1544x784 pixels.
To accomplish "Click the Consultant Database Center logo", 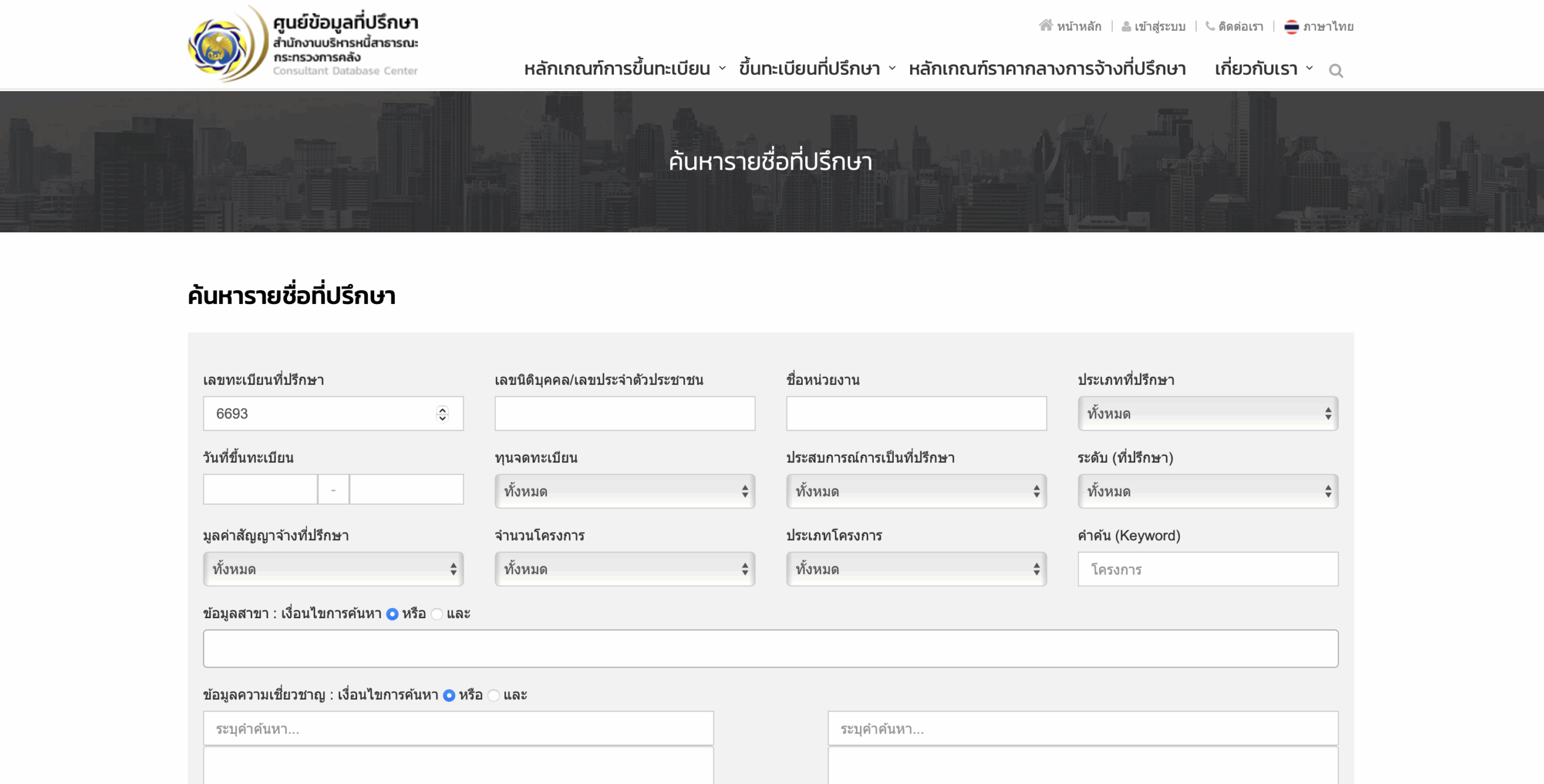I will point(302,42).
